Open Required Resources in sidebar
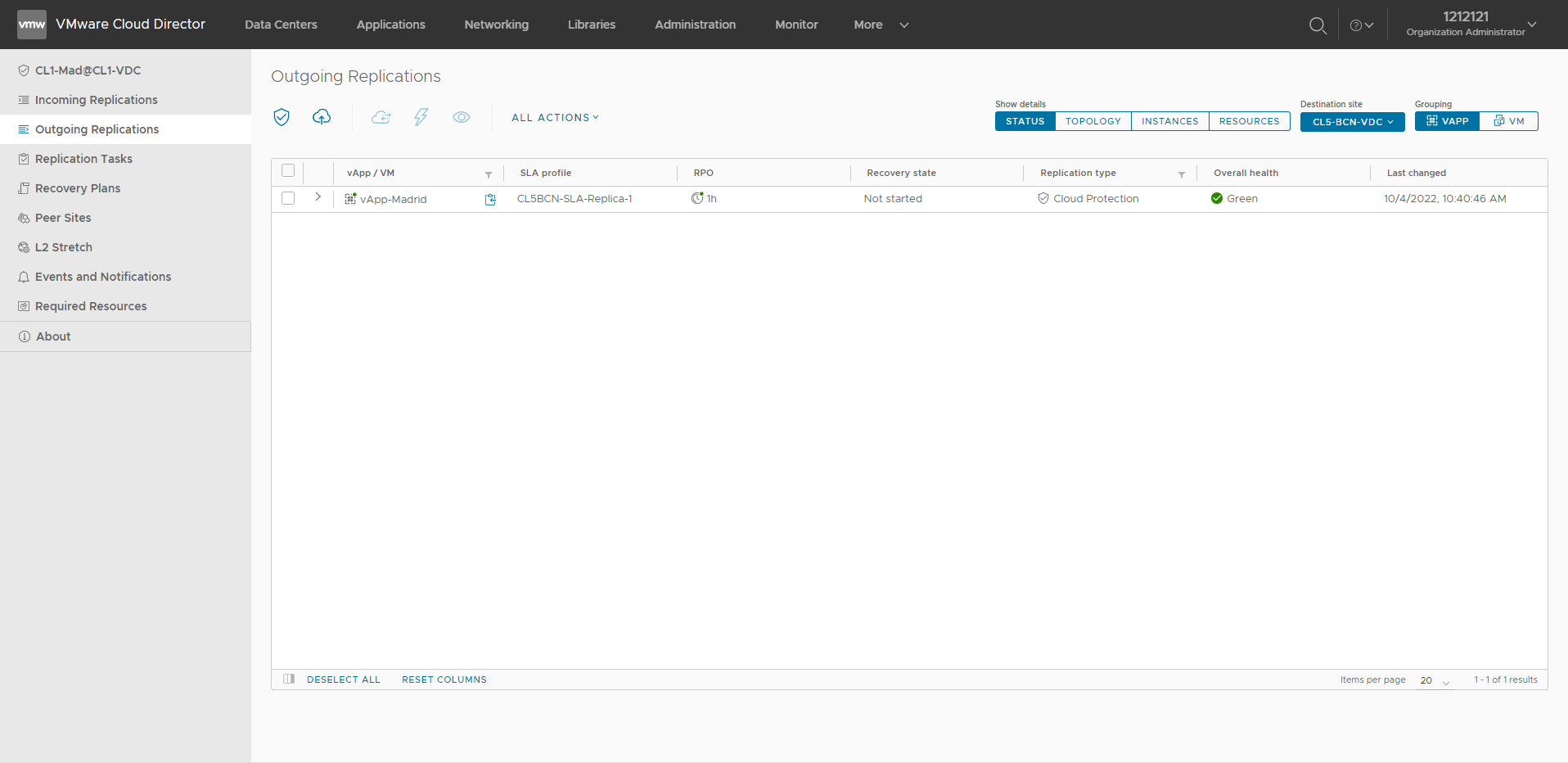The height and width of the screenshot is (763, 1568). coord(125,306)
